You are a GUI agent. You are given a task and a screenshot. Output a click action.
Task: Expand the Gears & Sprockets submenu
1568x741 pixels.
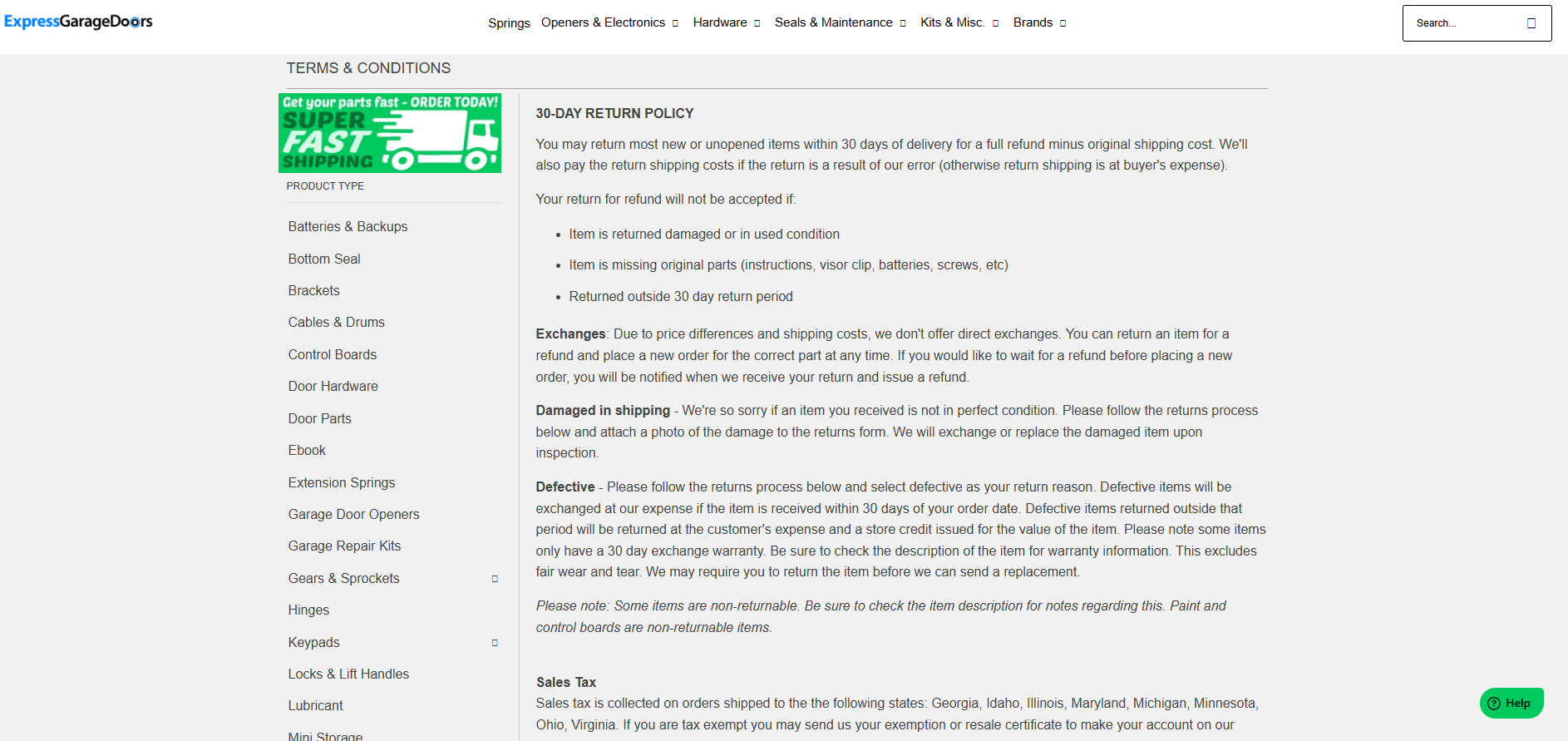pyautogui.click(x=495, y=579)
